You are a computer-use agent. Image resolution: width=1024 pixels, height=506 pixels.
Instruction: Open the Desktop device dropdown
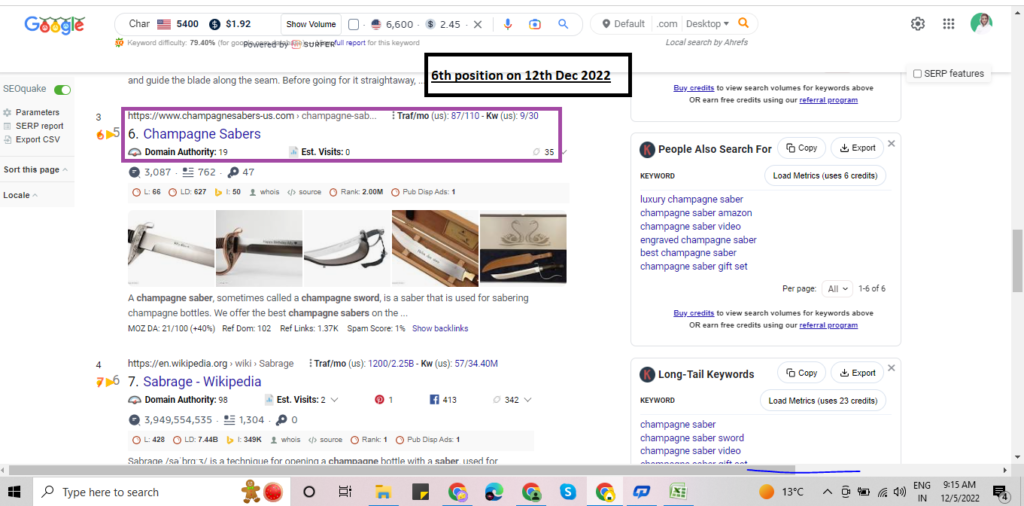707,24
